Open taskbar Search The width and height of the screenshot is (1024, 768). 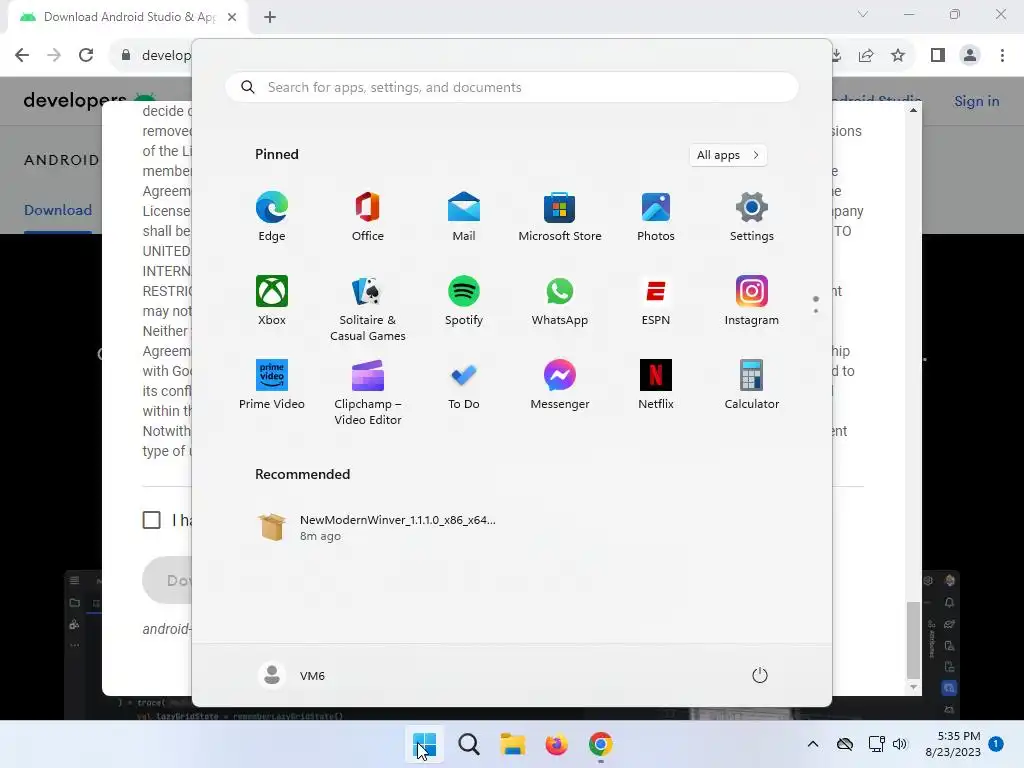coord(468,744)
